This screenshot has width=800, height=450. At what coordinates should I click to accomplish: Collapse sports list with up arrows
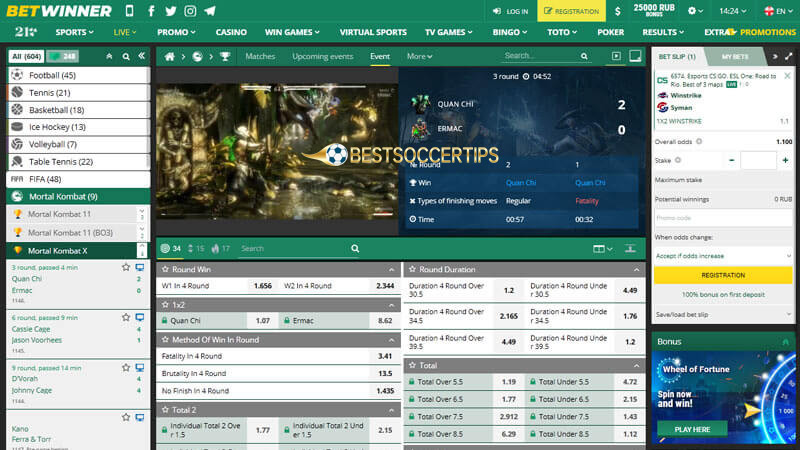pyautogui.click(x=109, y=57)
